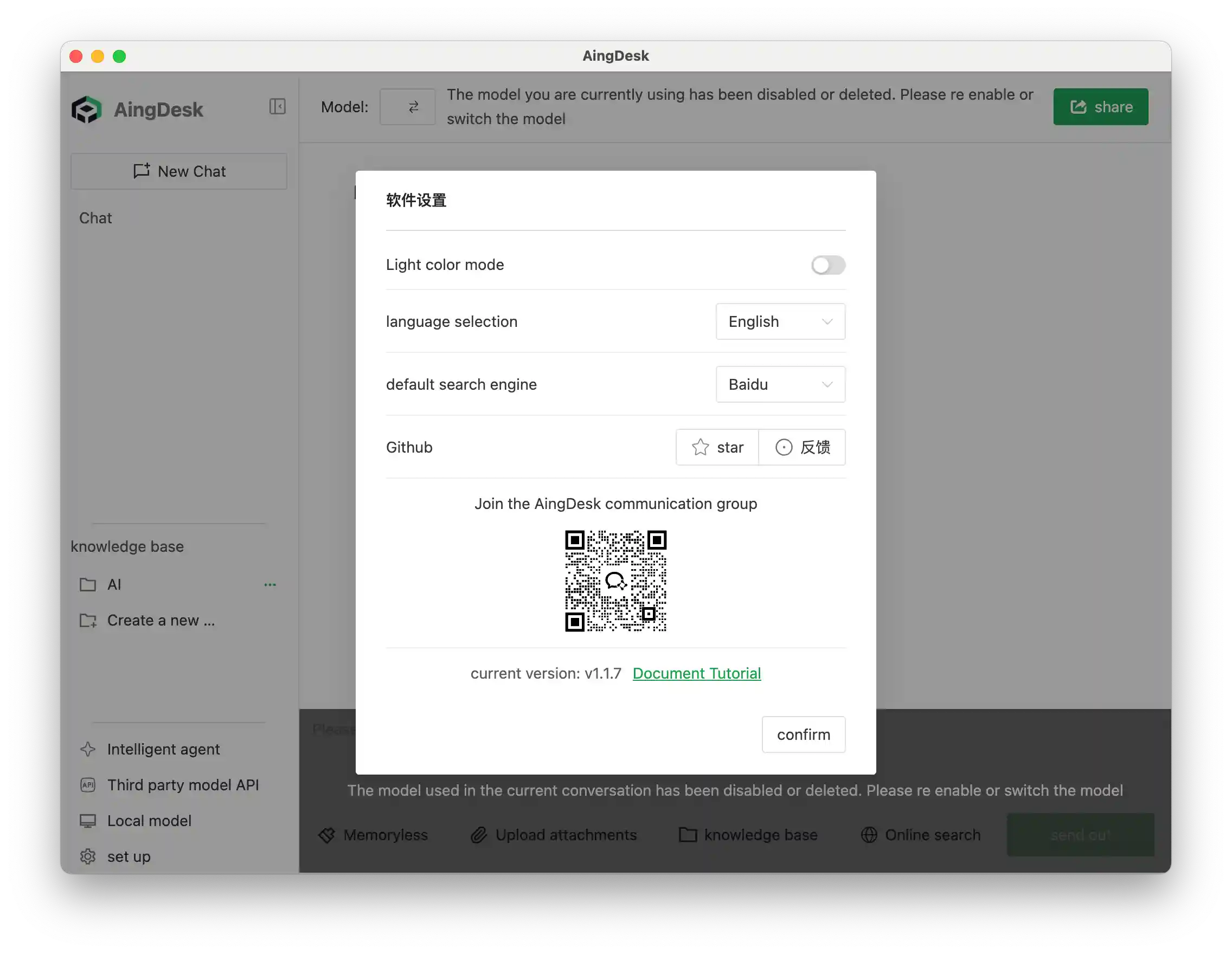Screen dimensions: 1232x954
Task: Start a New Chat
Action: [x=179, y=171]
